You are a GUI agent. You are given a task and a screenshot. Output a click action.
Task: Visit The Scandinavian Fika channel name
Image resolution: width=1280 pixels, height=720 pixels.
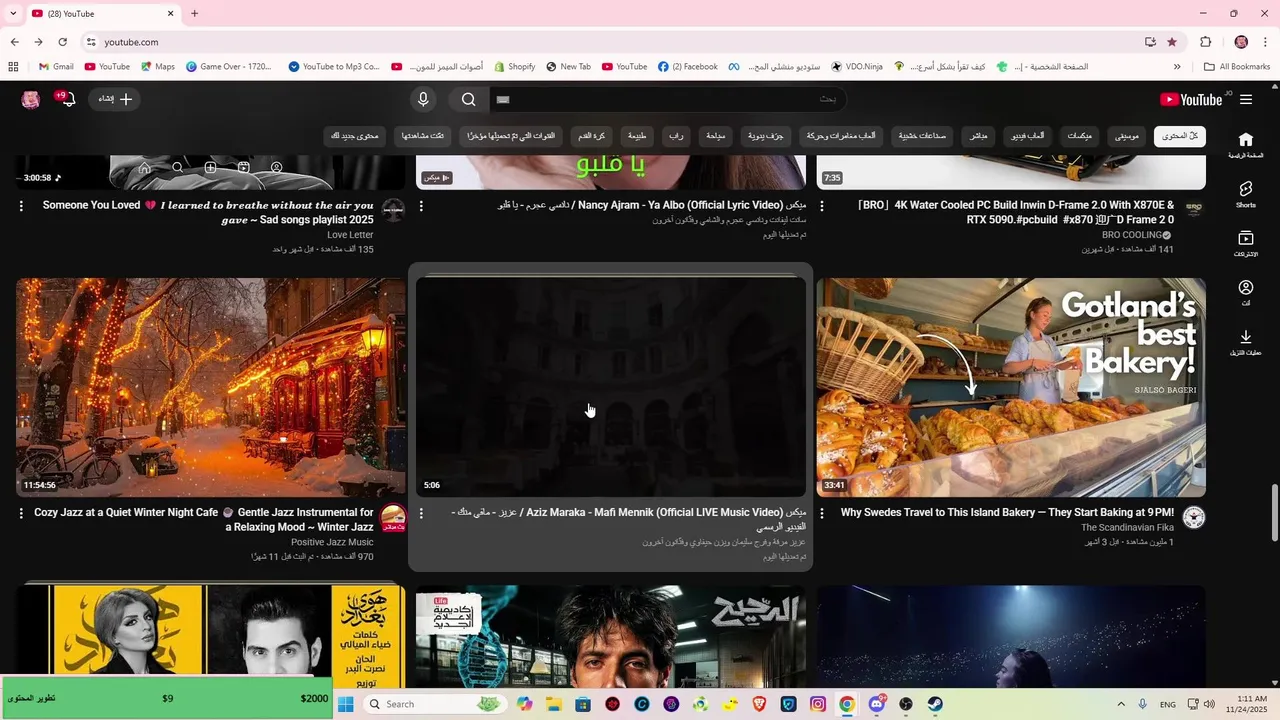pyautogui.click(x=1127, y=527)
